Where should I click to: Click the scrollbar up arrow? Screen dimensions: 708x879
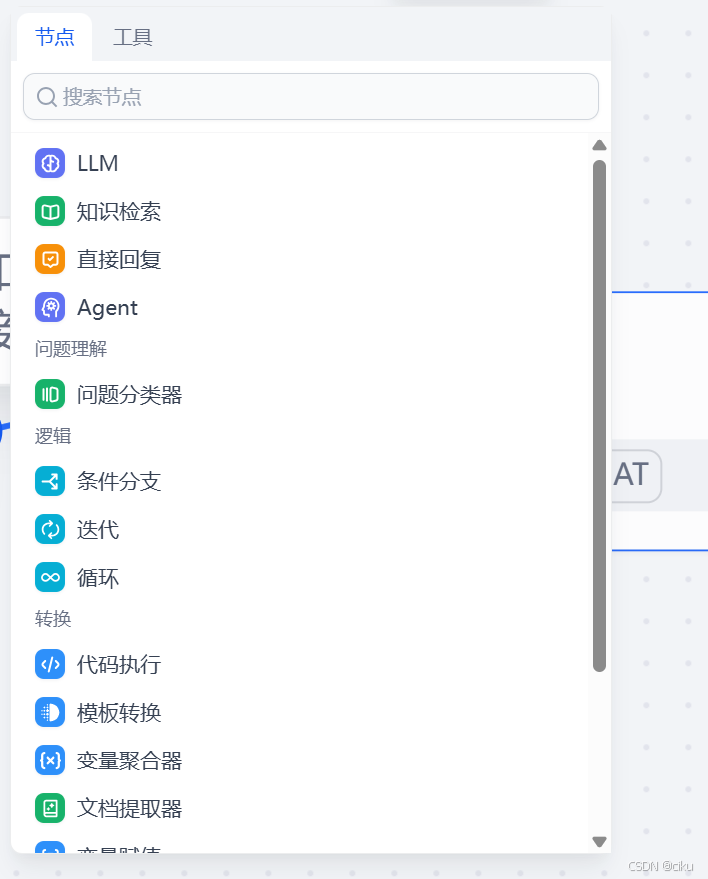(599, 145)
